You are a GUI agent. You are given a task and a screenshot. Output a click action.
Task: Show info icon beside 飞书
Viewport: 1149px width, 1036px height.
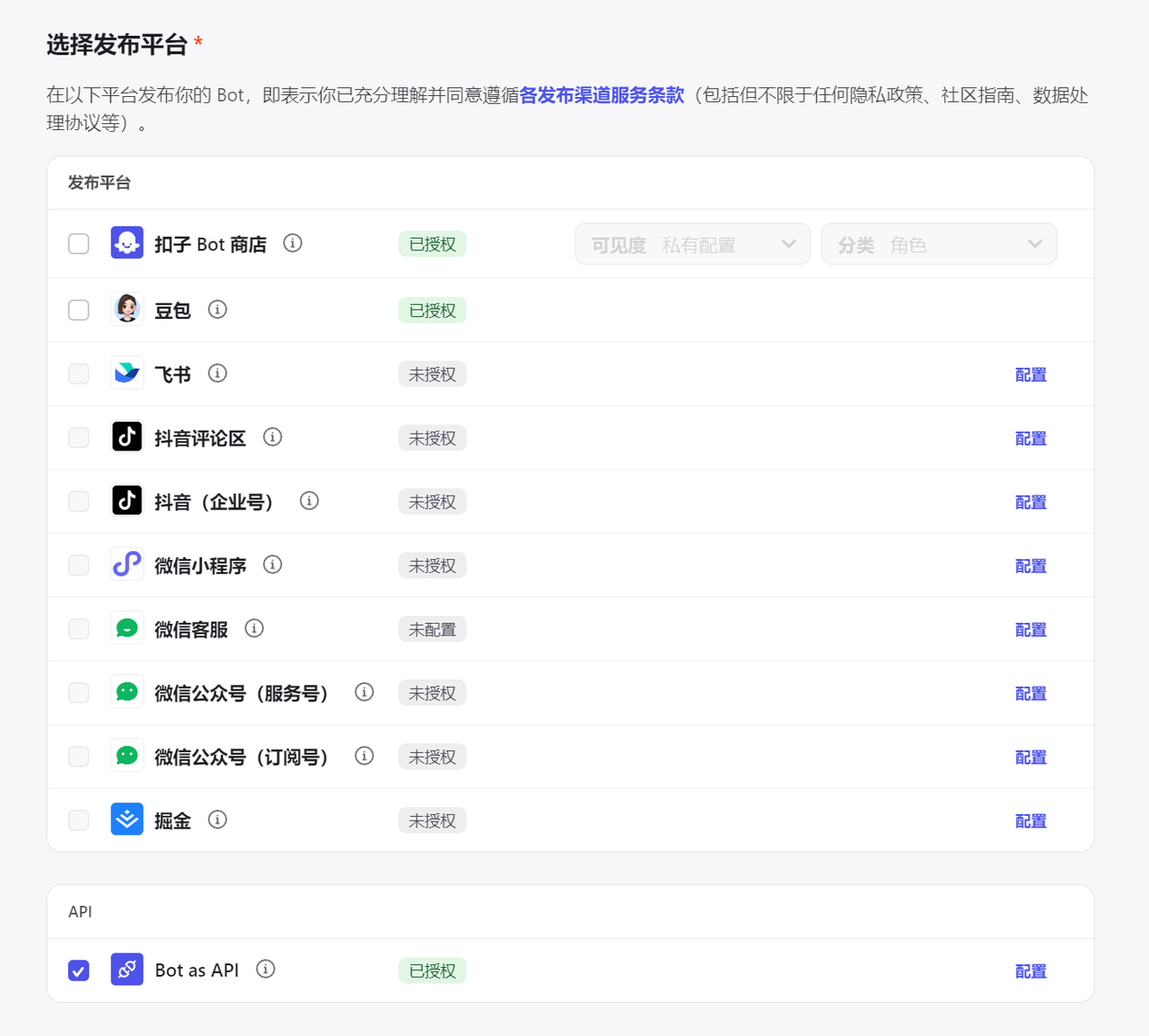tap(217, 373)
